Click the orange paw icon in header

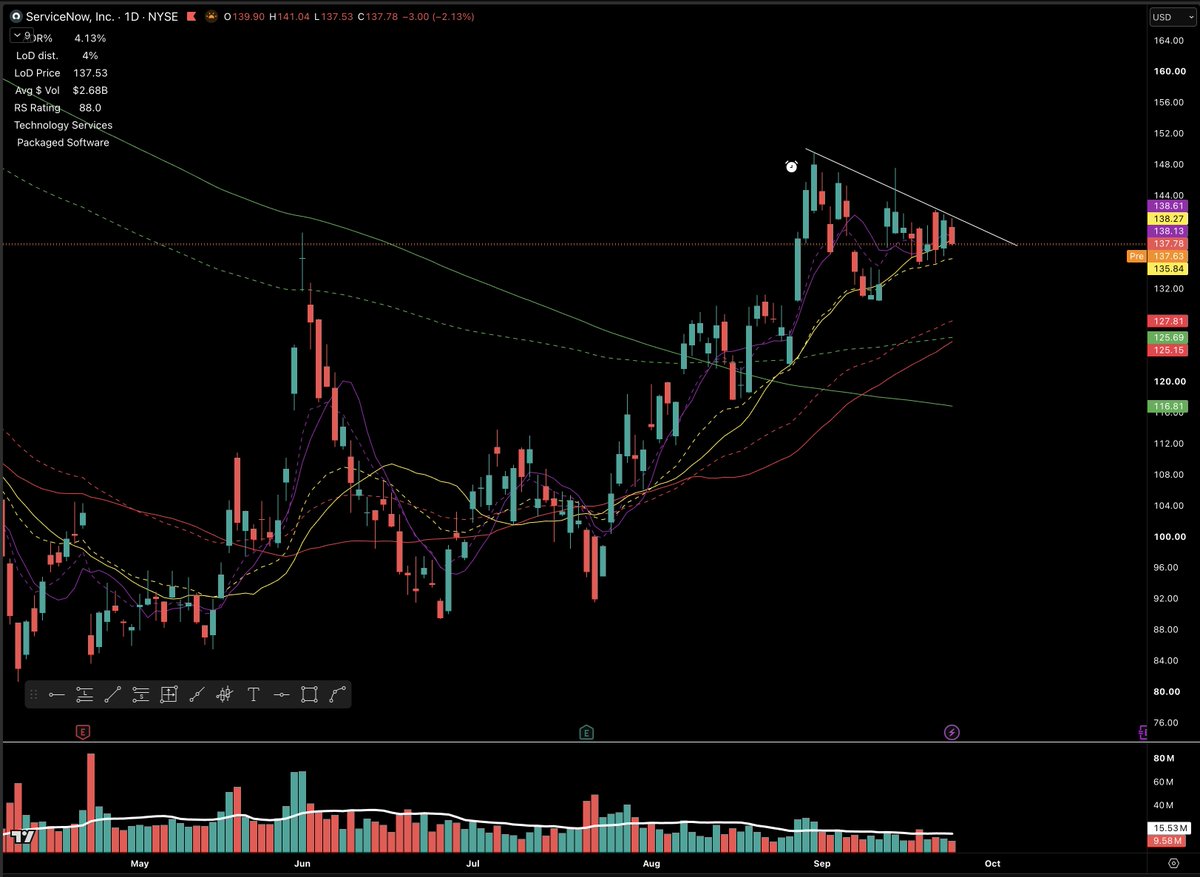210,17
